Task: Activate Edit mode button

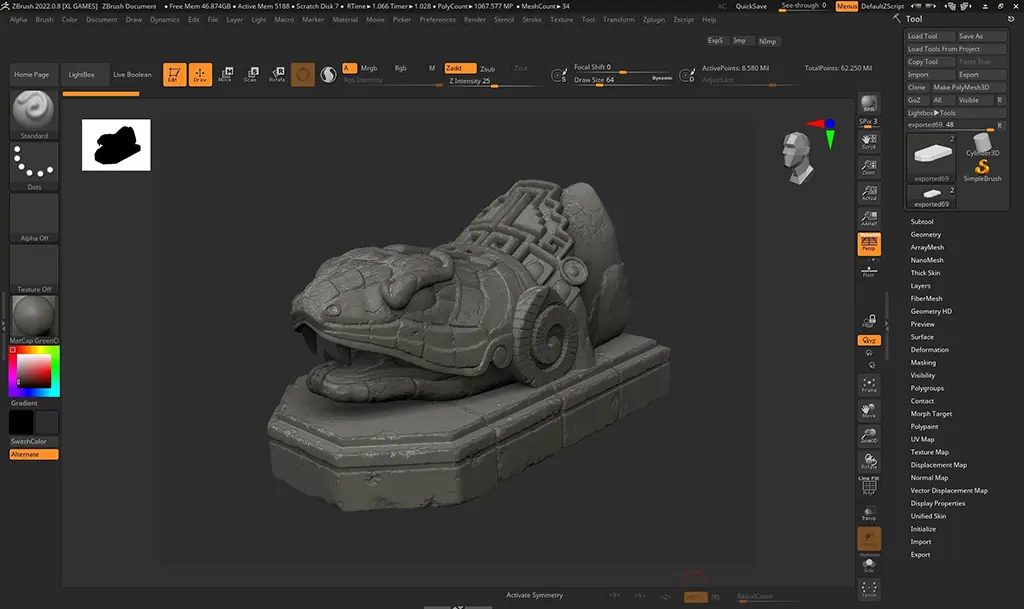Action: [x=174, y=74]
